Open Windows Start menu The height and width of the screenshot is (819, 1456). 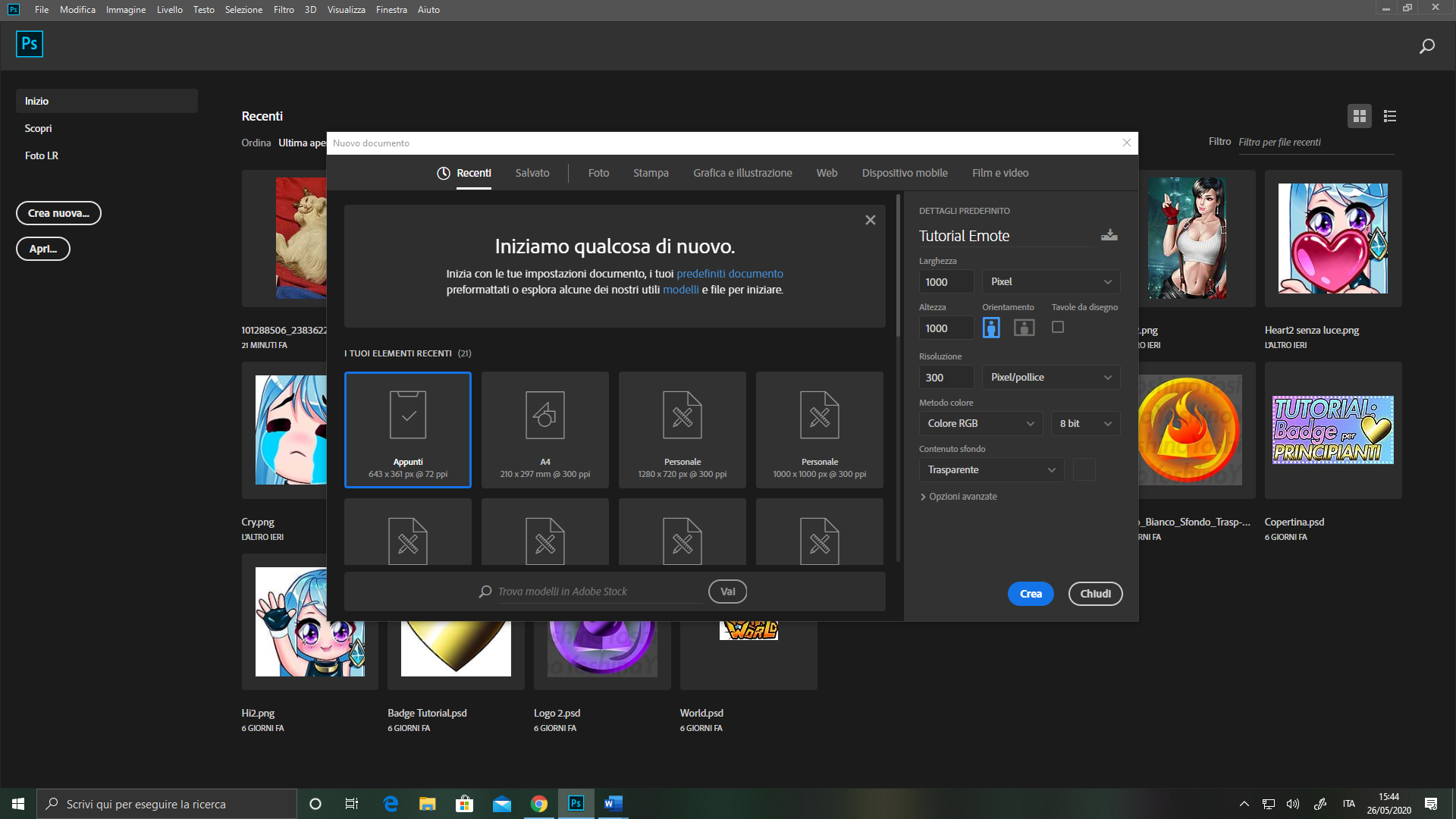[x=18, y=804]
